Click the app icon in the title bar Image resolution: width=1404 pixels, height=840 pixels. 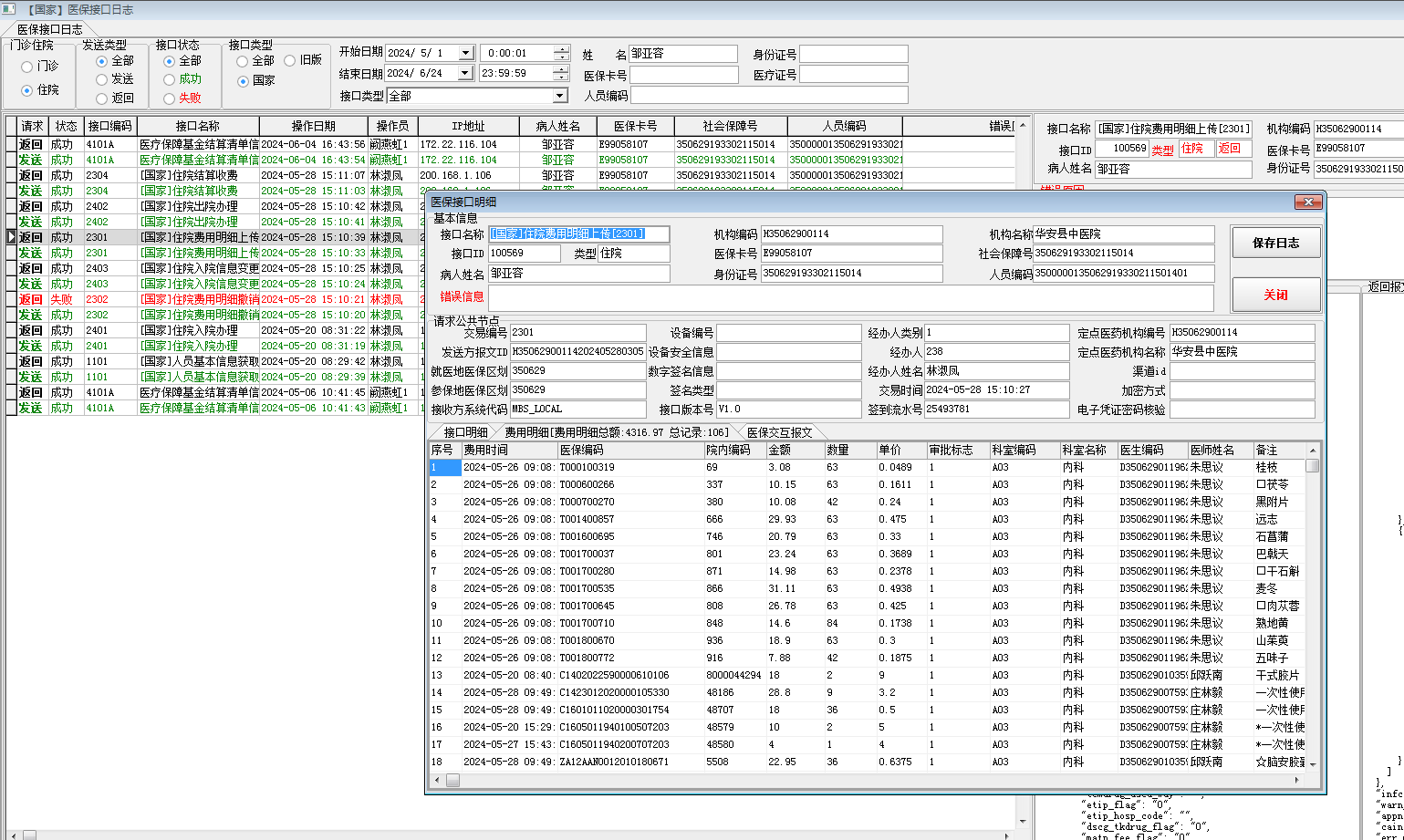(x=9, y=9)
